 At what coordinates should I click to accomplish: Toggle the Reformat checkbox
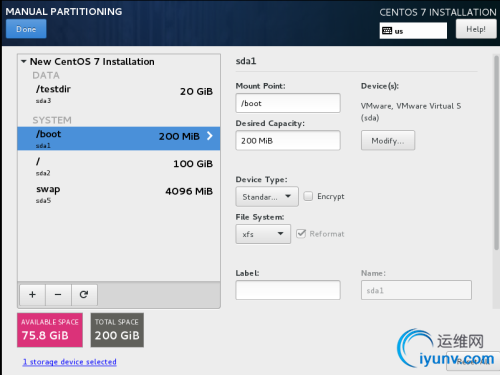tap(301, 233)
